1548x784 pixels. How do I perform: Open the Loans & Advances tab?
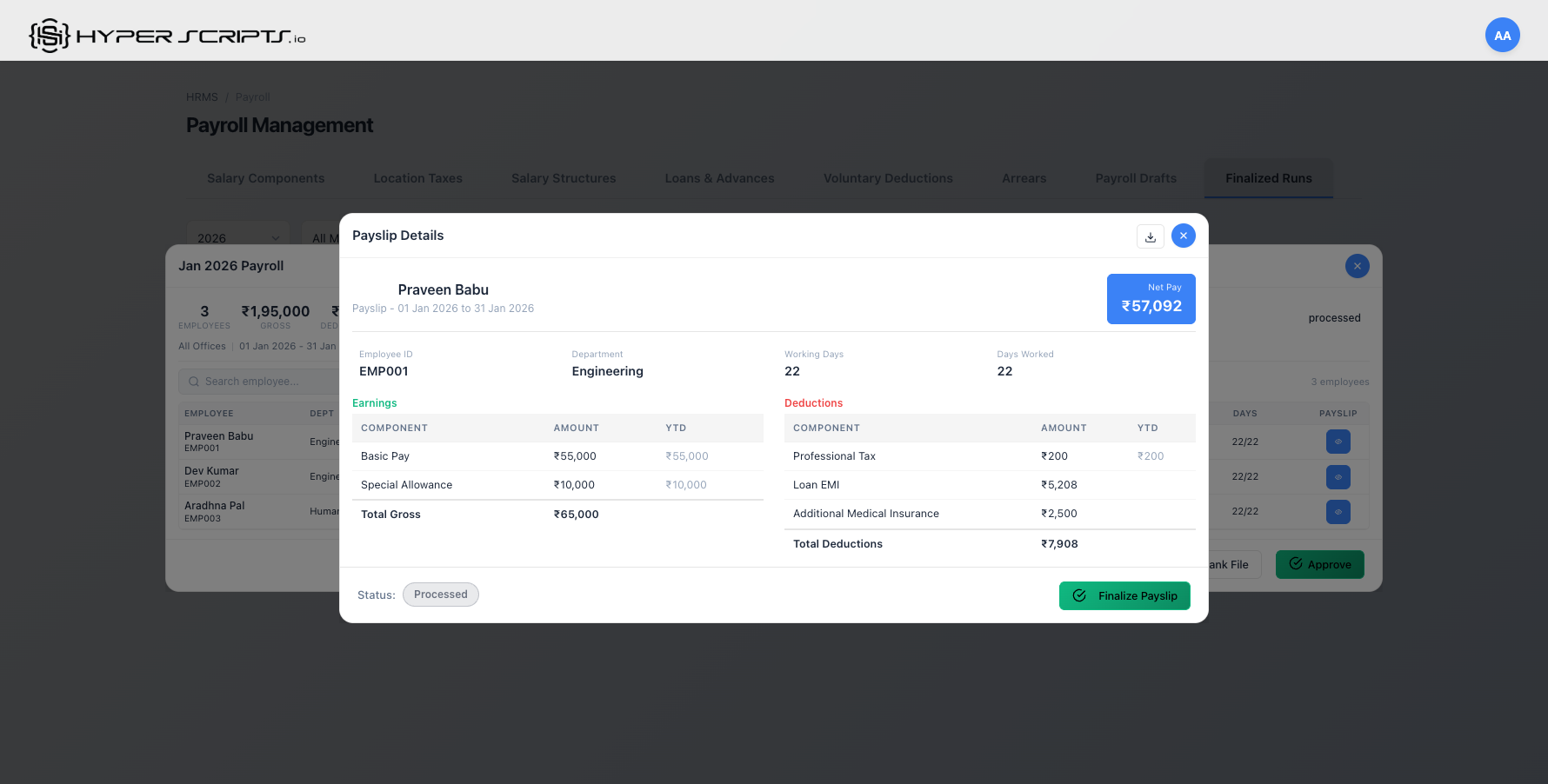[x=719, y=178]
